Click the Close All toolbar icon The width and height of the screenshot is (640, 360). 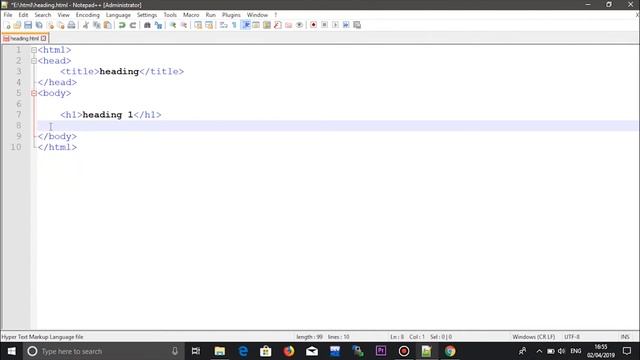[61, 25]
